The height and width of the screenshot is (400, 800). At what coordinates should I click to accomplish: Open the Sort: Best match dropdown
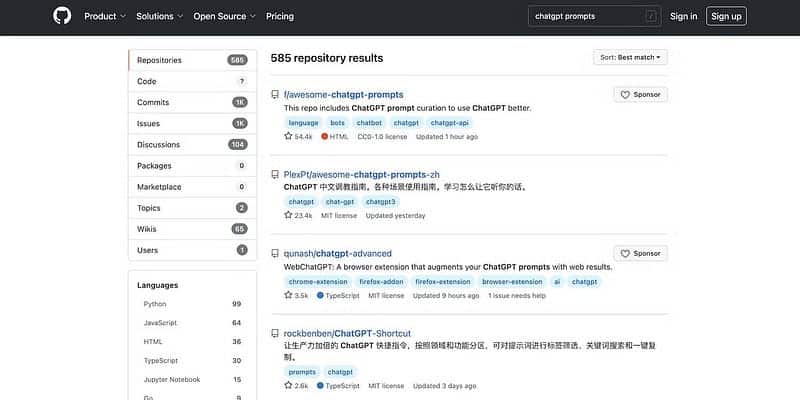630,58
